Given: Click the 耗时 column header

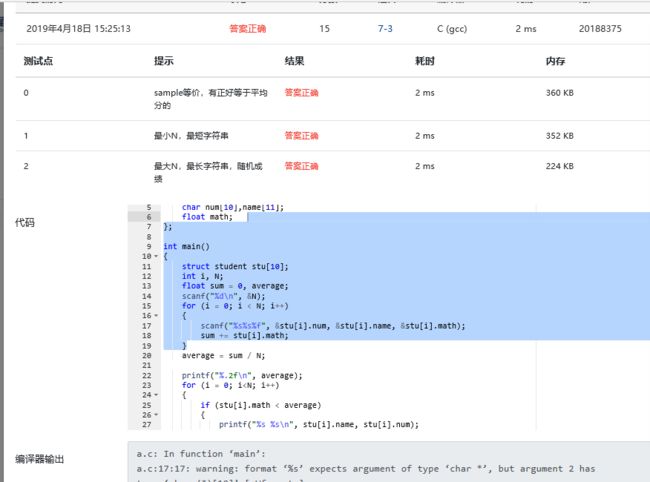Looking at the screenshot, I should (425, 61).
